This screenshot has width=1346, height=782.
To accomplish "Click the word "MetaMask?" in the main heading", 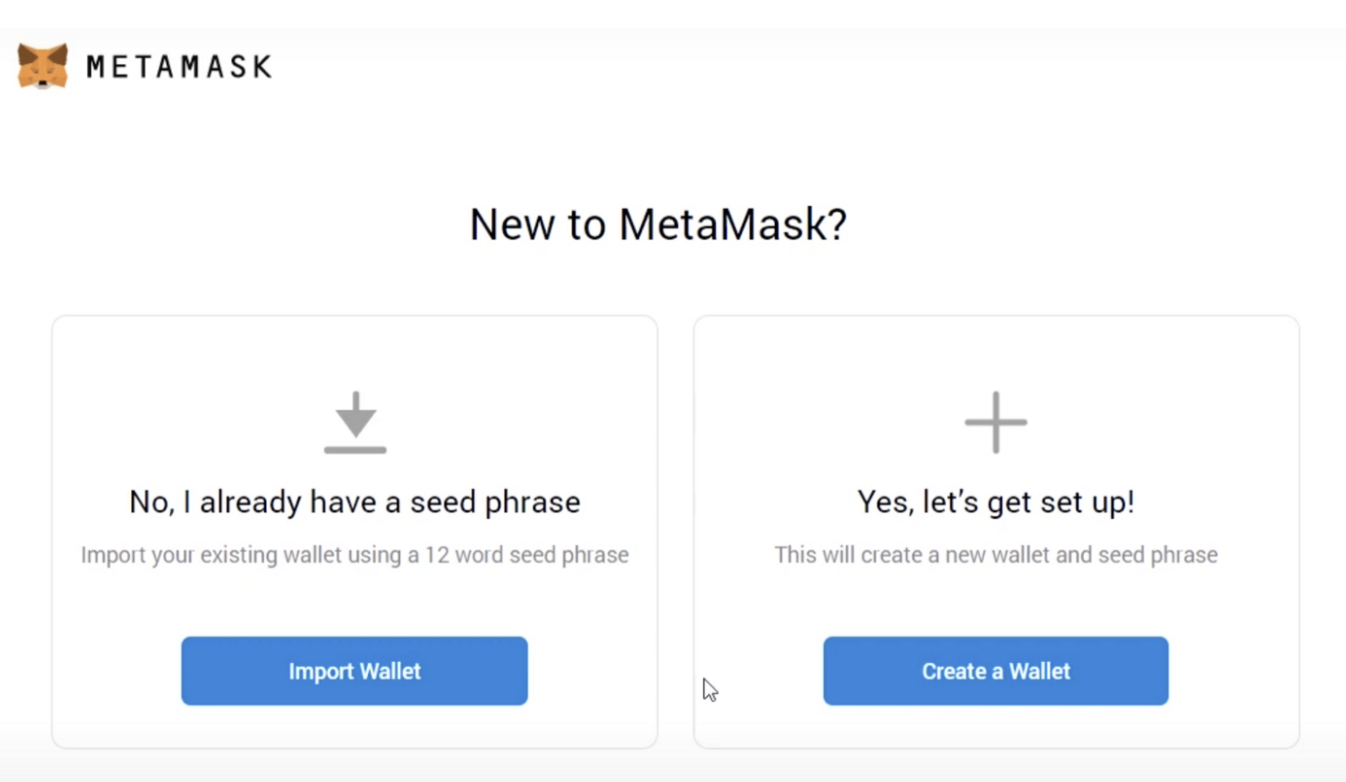I will tap(733, 224).
